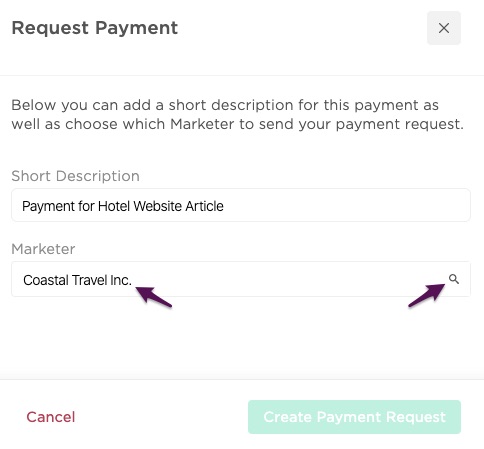
Task: Focus the Short Description input field
Action: tap(241, 205)
